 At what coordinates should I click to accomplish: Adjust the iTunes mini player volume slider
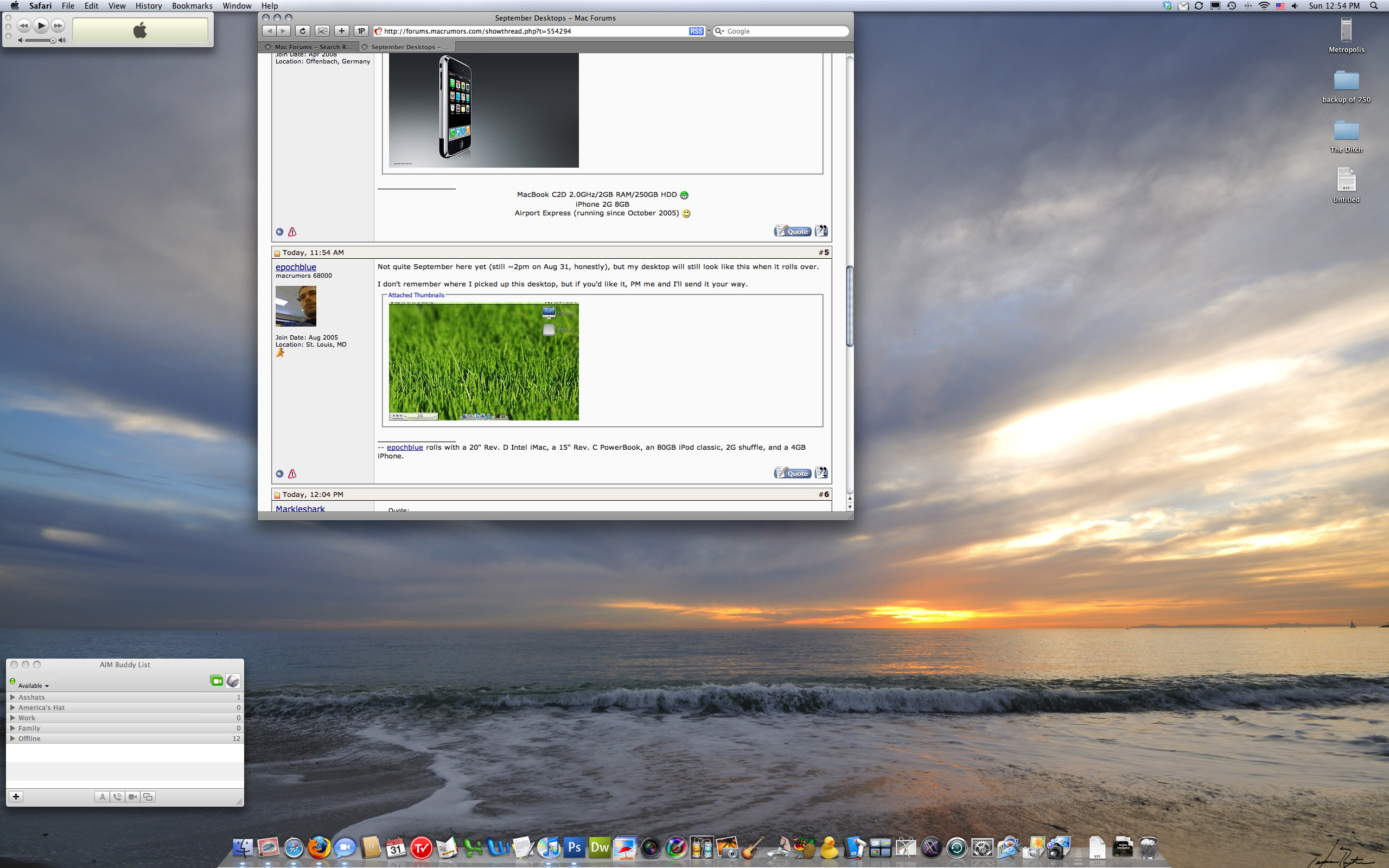40,40
